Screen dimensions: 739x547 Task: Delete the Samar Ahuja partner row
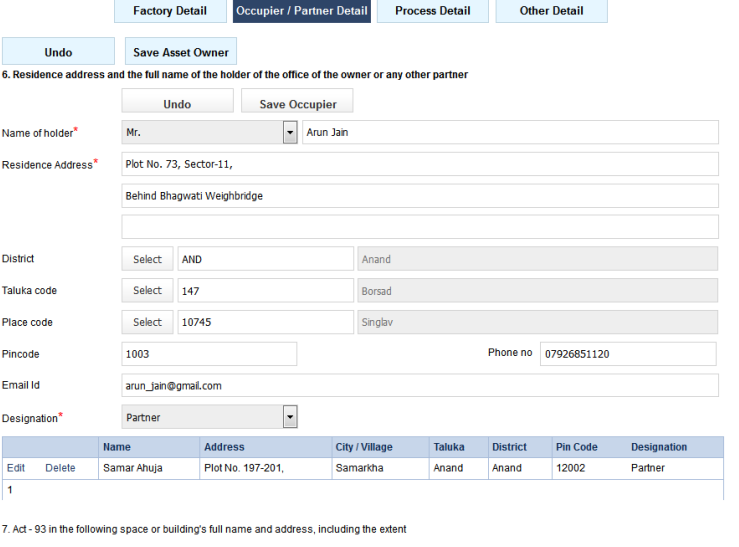(60, 468)
